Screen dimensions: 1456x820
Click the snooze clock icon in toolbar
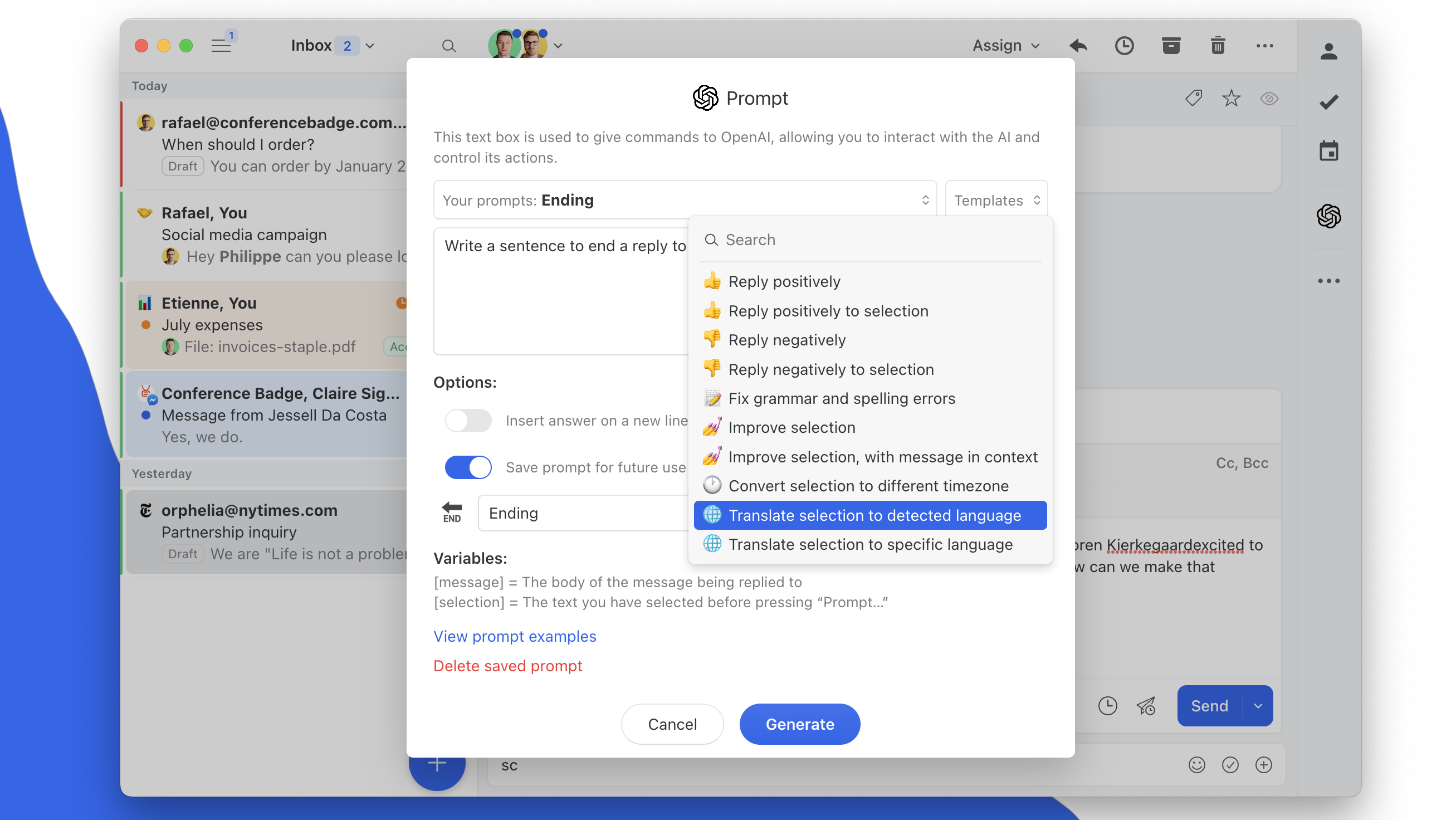[1123, 45]
